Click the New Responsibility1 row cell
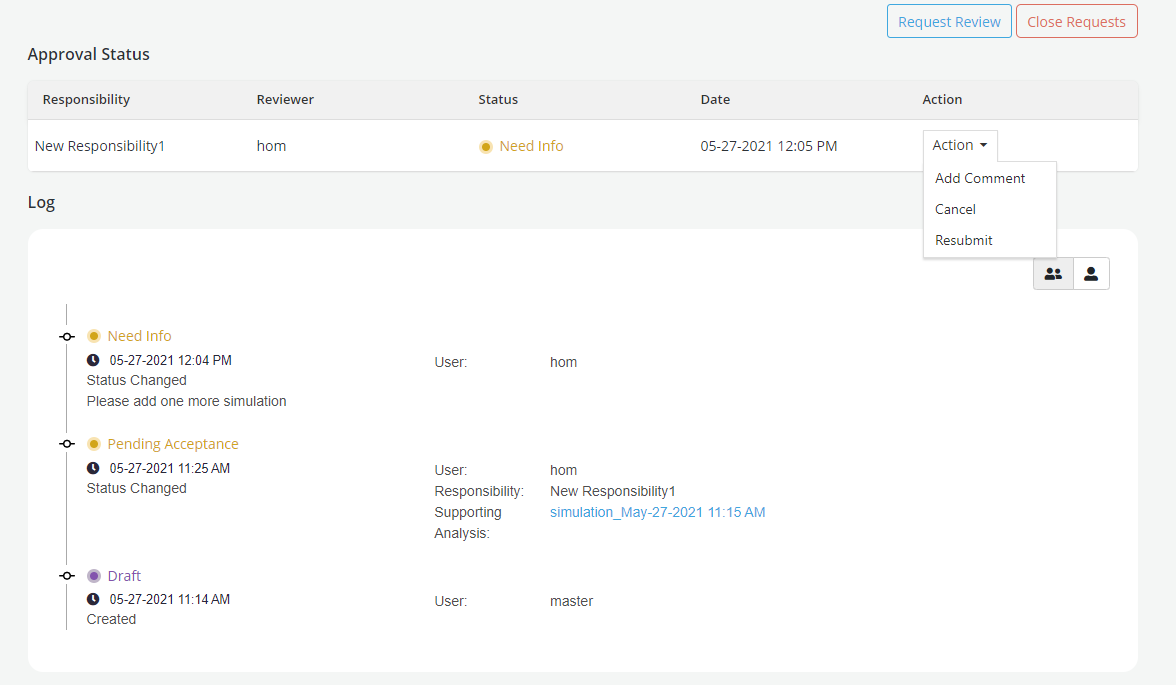1176x685 pixels. pos(100,146)
